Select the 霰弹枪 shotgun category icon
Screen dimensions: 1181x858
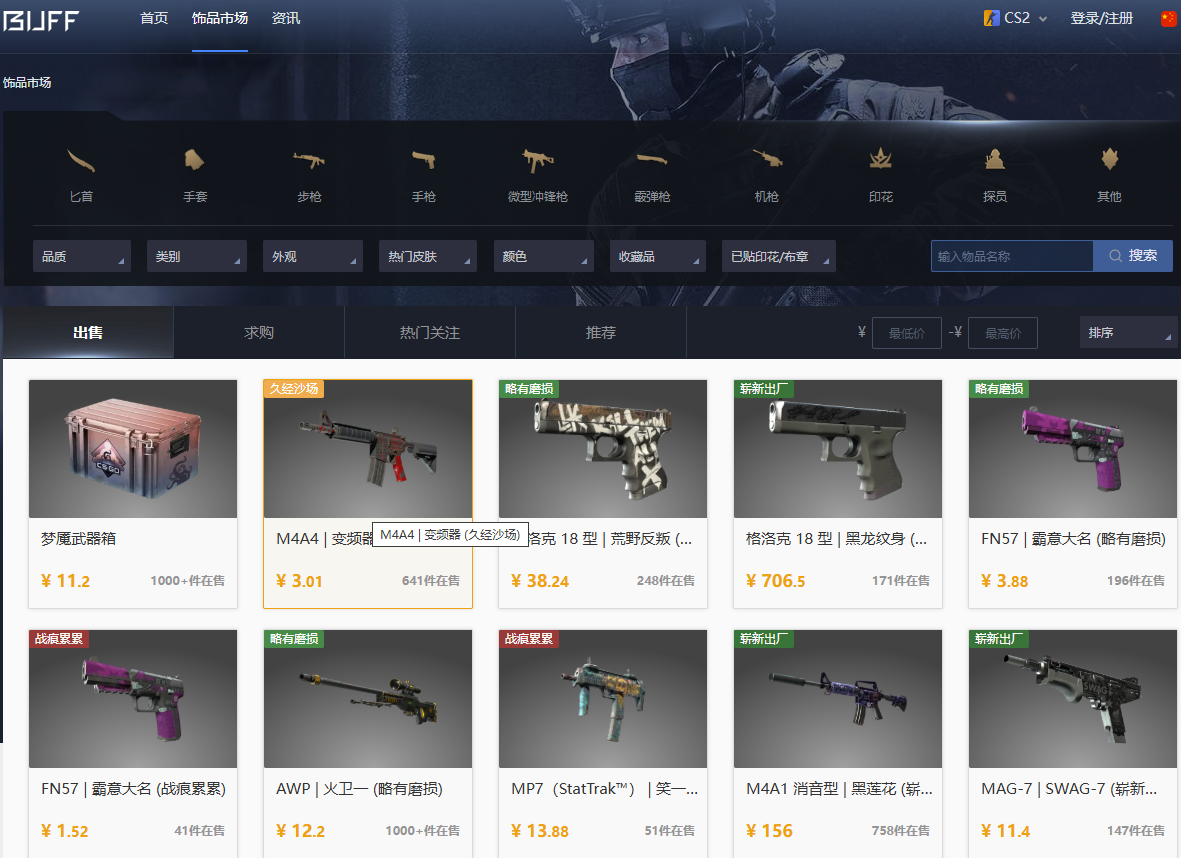(652, 159)
